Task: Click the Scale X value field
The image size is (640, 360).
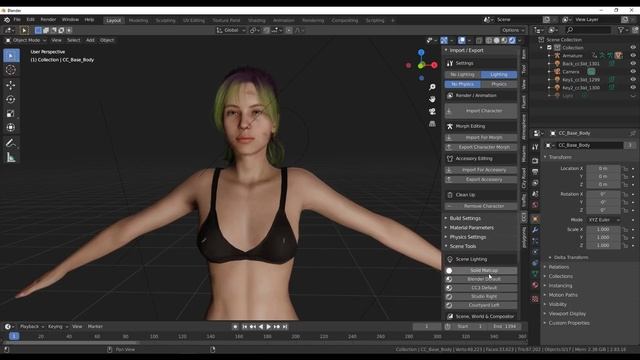Action: 603,229
